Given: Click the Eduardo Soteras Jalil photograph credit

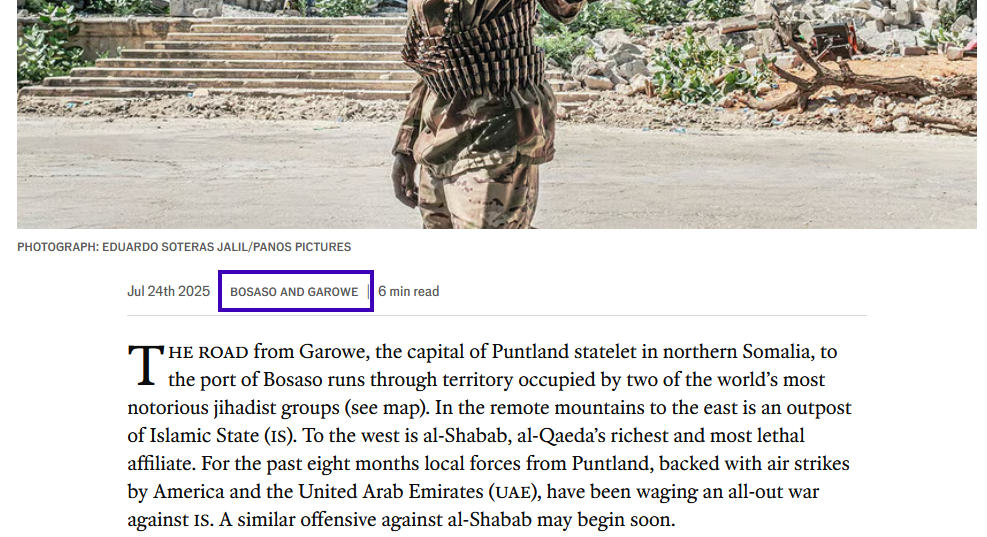Looking at the screenshot, I should [184, 247].
